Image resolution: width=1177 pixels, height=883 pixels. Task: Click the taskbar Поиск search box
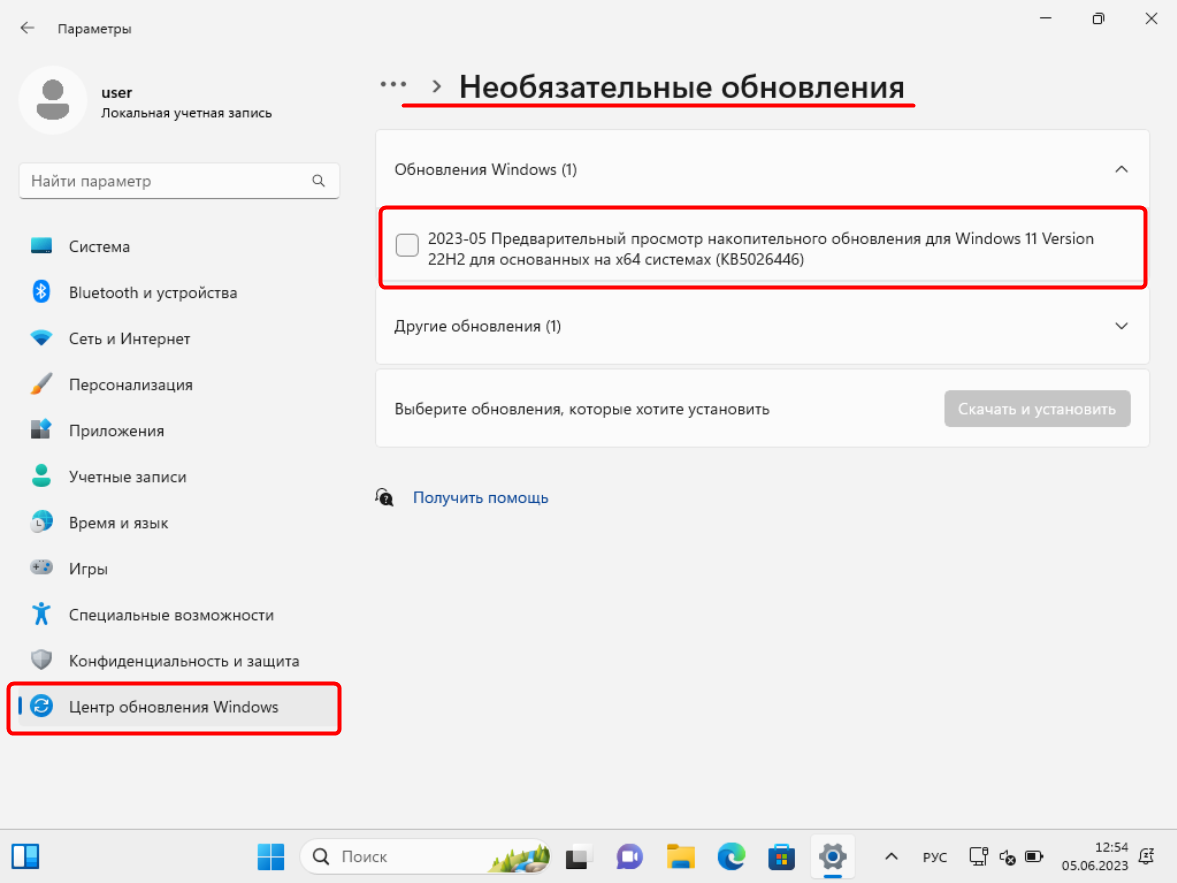click(x=425, y=856)
